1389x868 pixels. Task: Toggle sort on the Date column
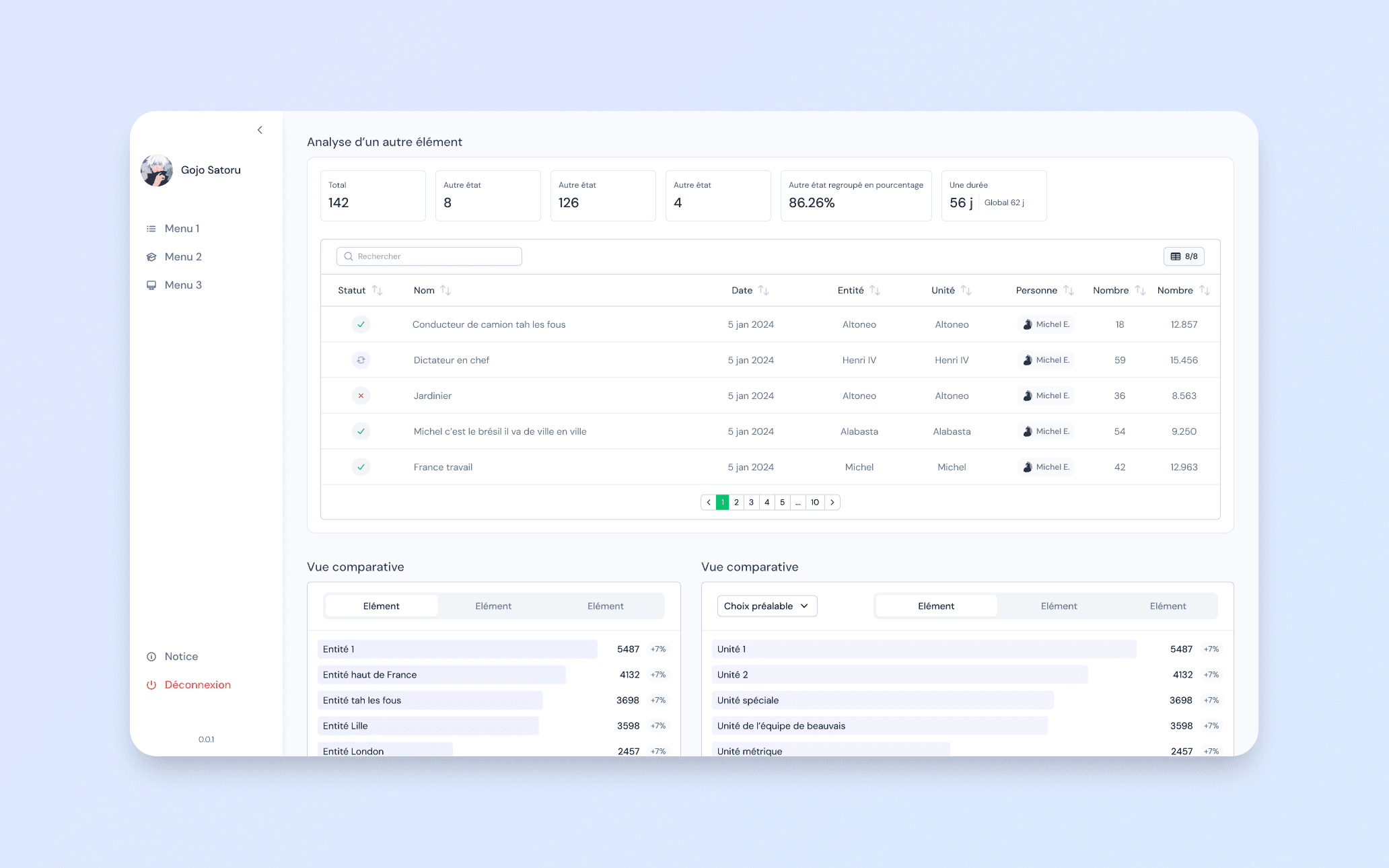click(763, 291)
